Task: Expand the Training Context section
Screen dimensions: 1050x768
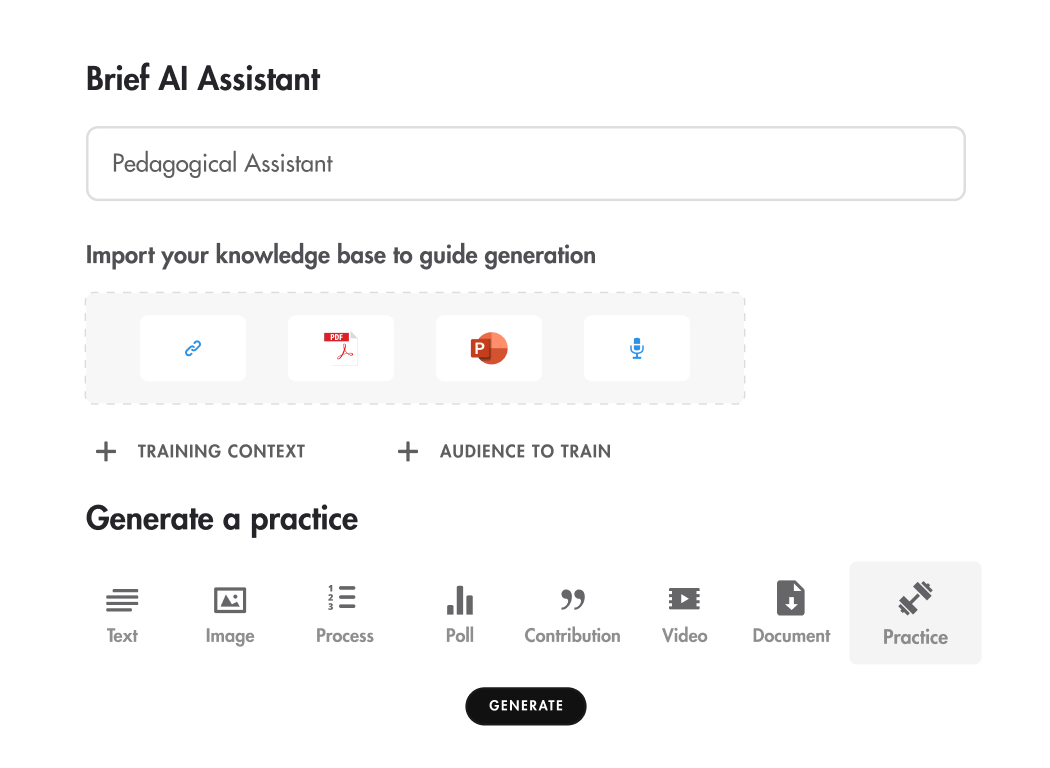Action: pos(221,451)
